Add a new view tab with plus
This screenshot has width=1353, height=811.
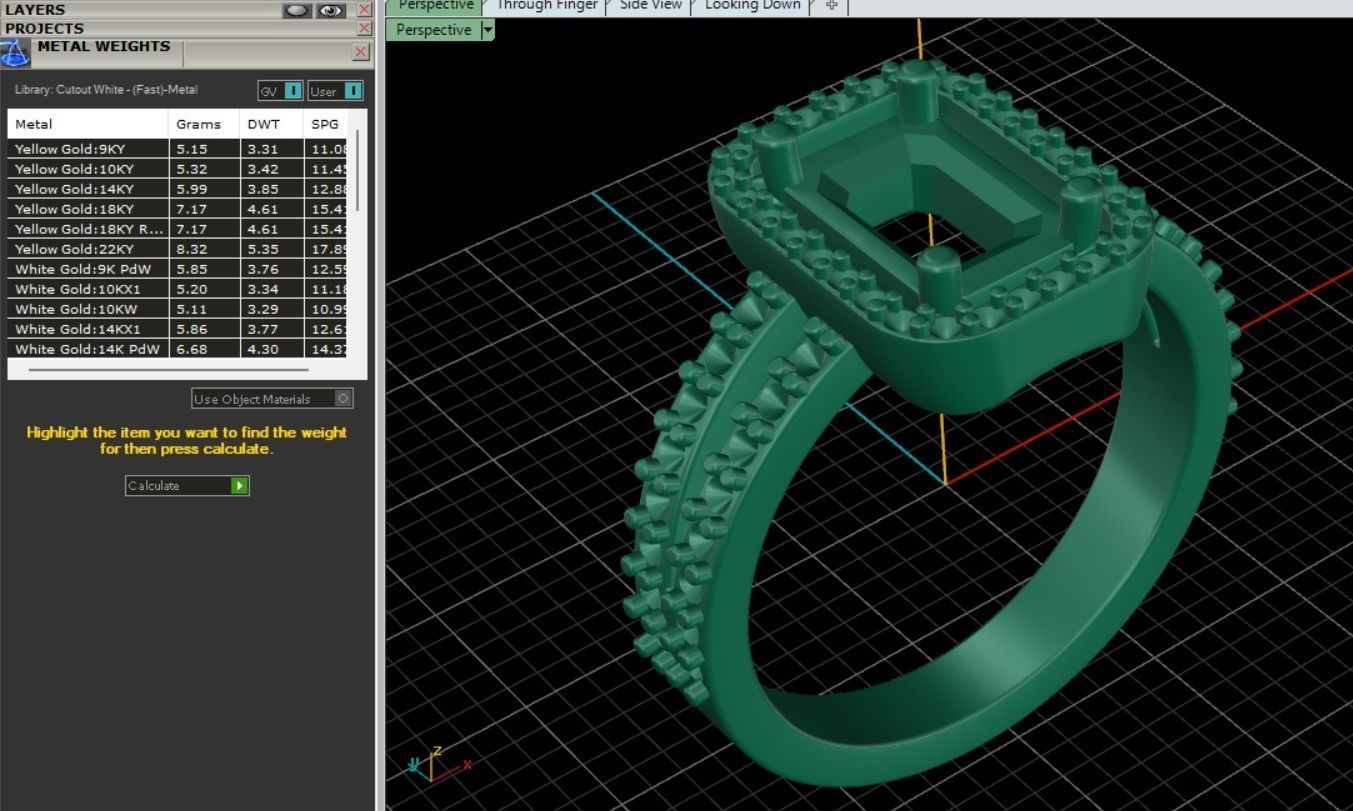point(831,6)
